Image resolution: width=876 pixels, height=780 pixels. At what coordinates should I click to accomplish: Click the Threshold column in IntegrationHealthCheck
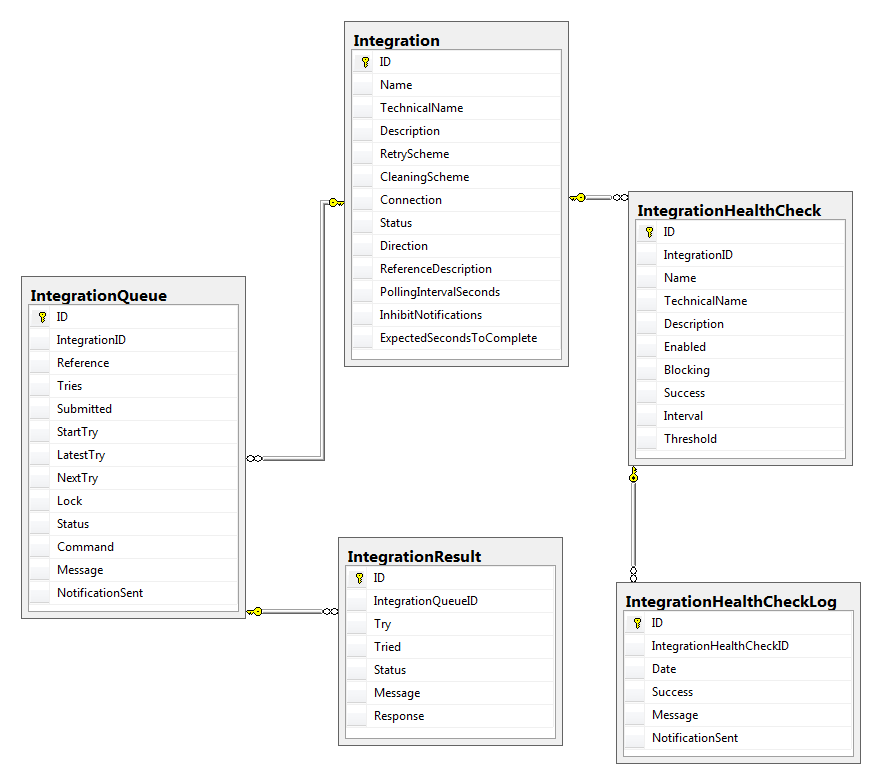[x=690, y=439]
